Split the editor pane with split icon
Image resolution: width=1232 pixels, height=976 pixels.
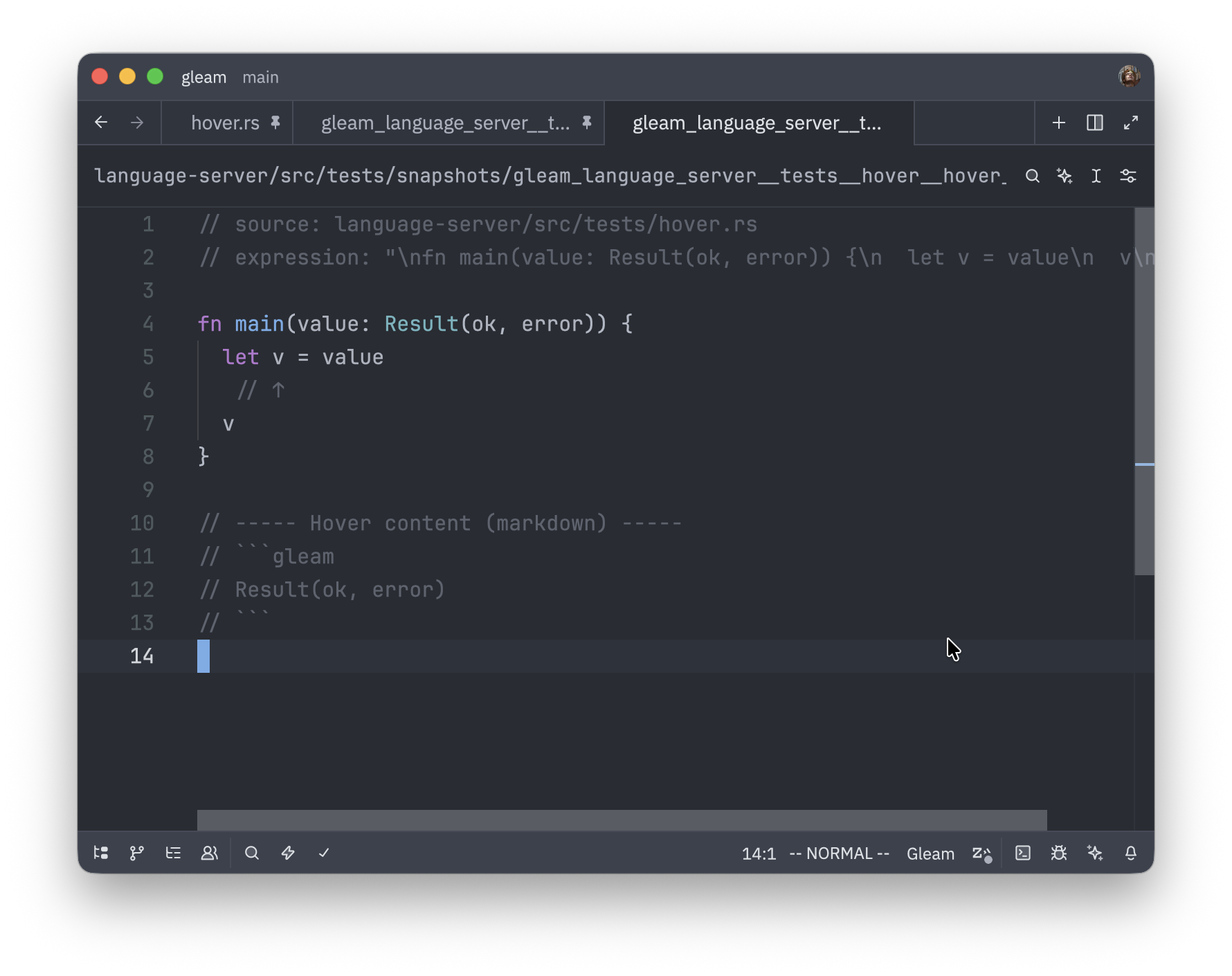(1095, 123)
